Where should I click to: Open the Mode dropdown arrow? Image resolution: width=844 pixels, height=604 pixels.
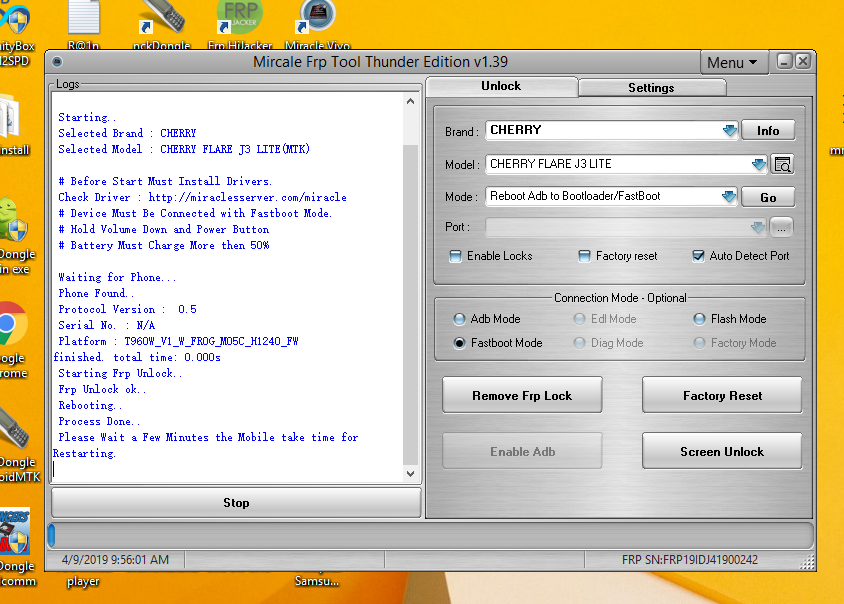coord(729,197)
